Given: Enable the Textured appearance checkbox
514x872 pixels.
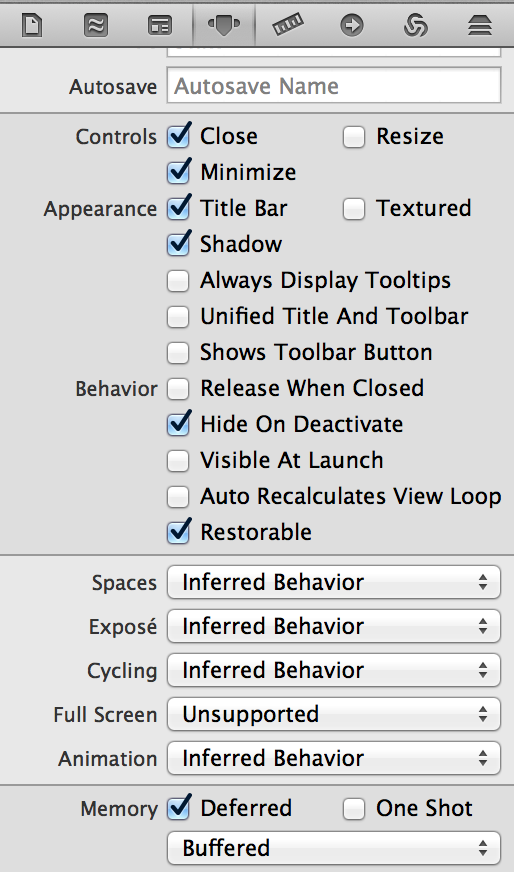Looking at the screenshot, I should (x=353, y=209).
